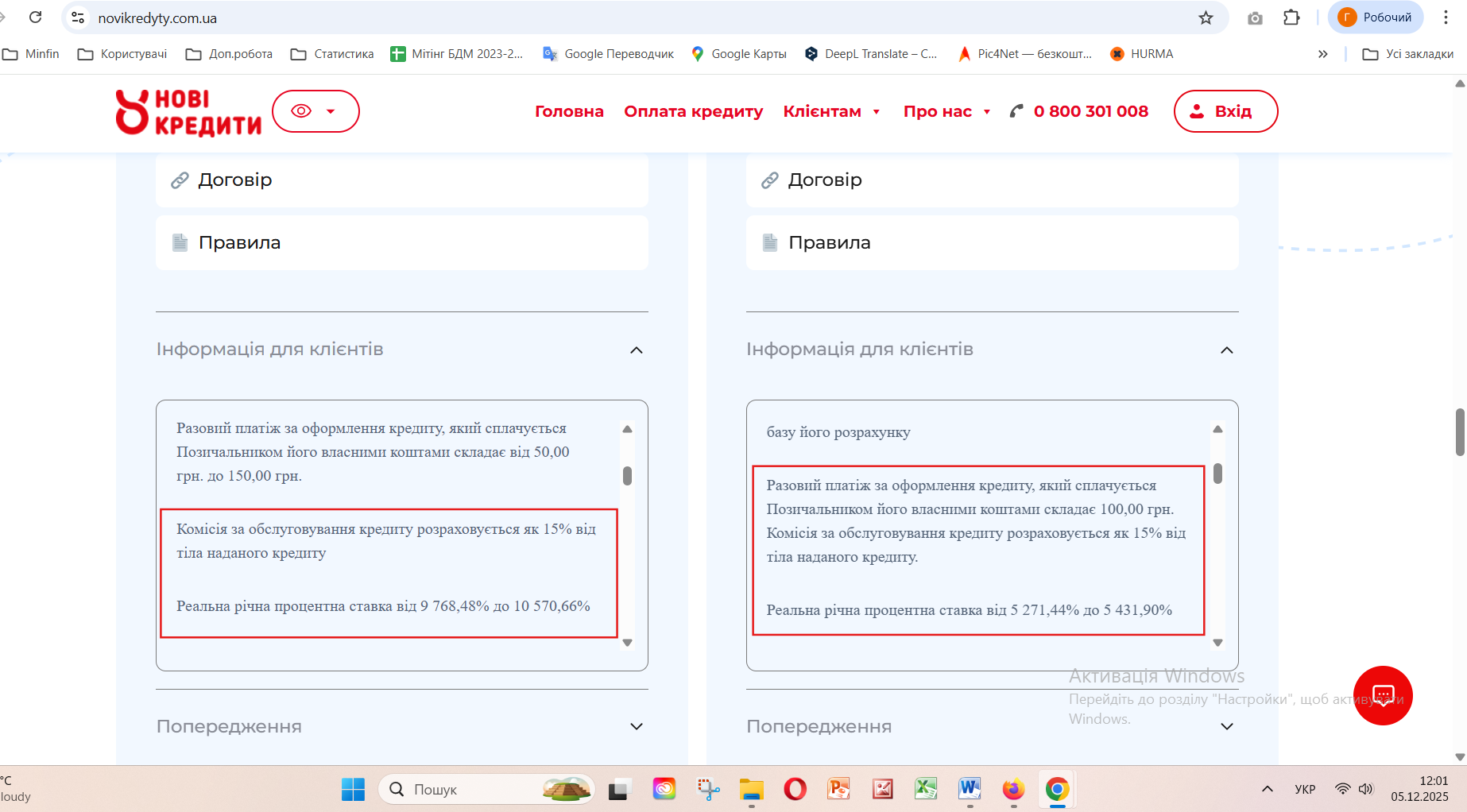Open the Windows Start menu
1467x812 pixels.
(353, 789)
